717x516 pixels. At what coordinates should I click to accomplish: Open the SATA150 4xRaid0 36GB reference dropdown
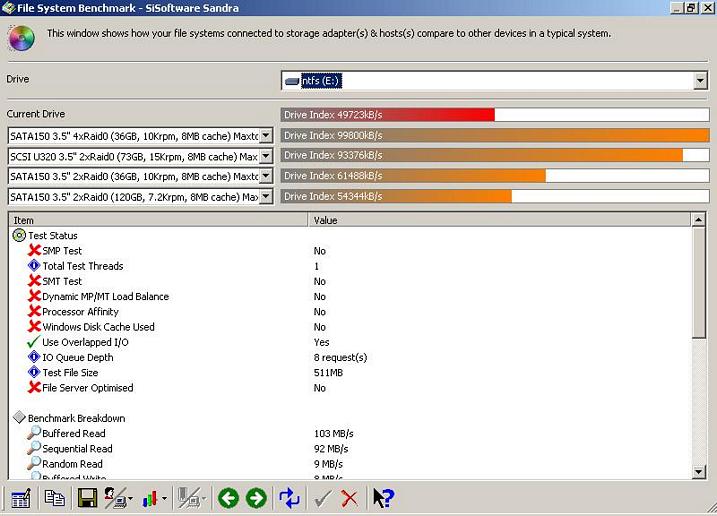[266, 135]
